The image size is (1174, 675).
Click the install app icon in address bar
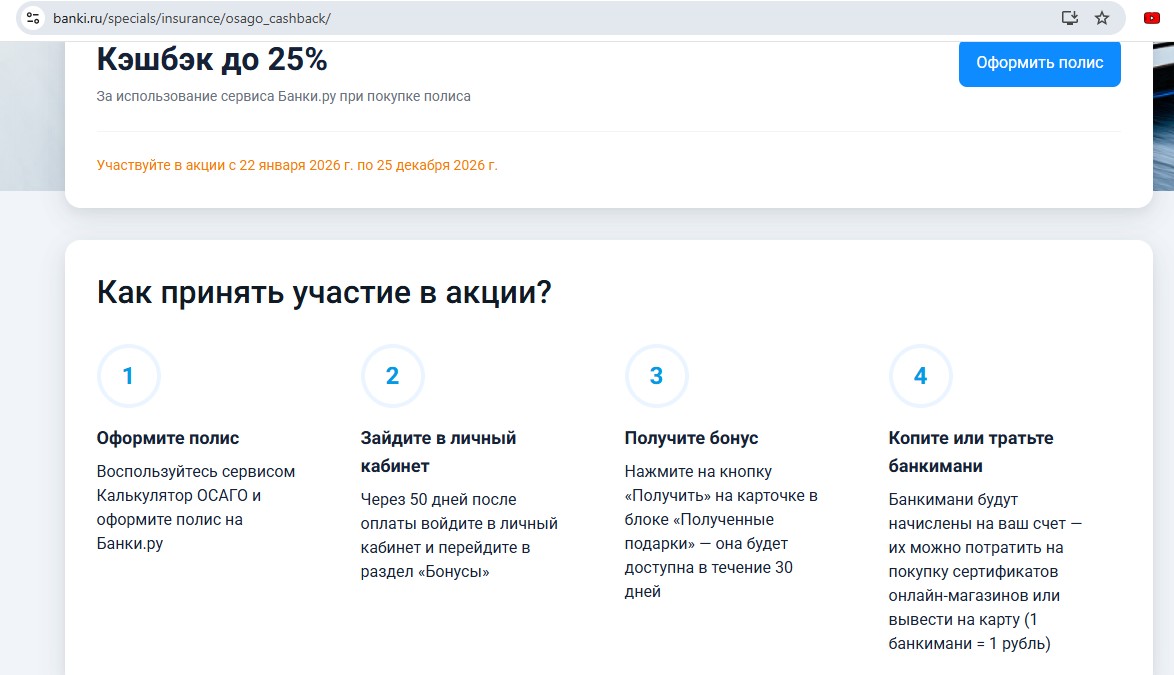pos(1069,18)
